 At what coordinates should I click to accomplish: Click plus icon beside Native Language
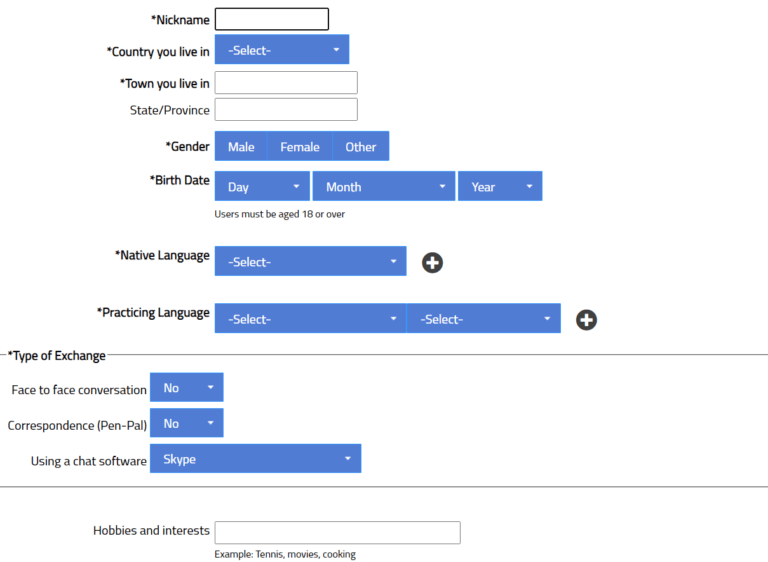click(432, 263)
